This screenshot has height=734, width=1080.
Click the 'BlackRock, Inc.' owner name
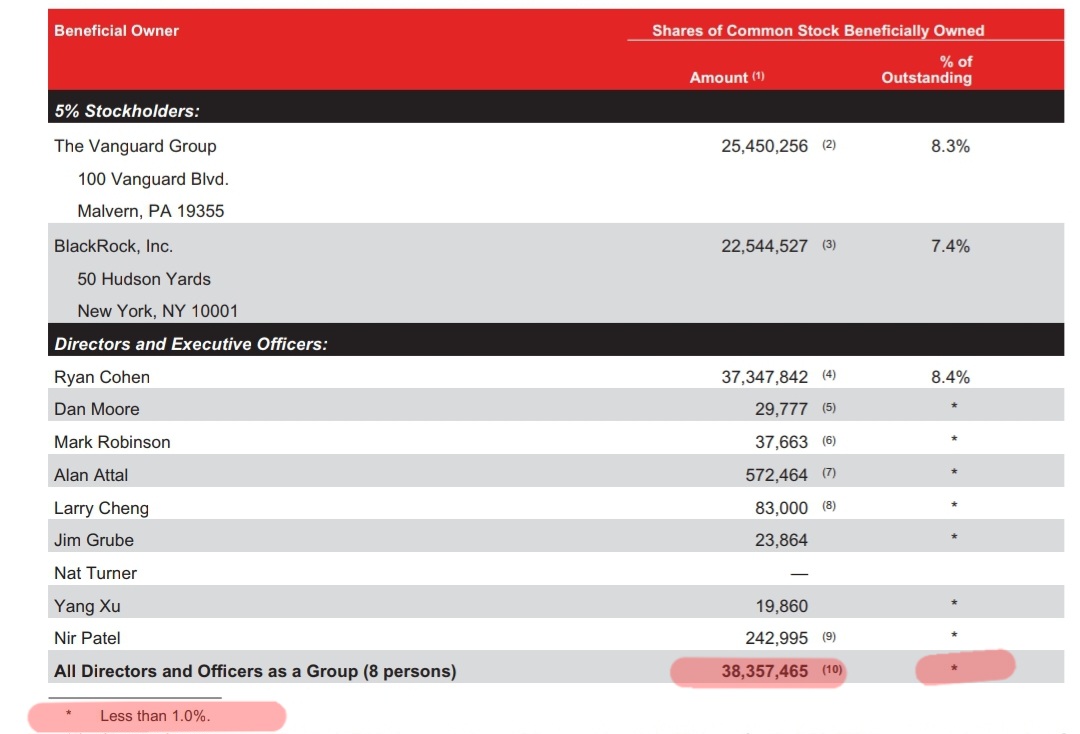point(114,246)
